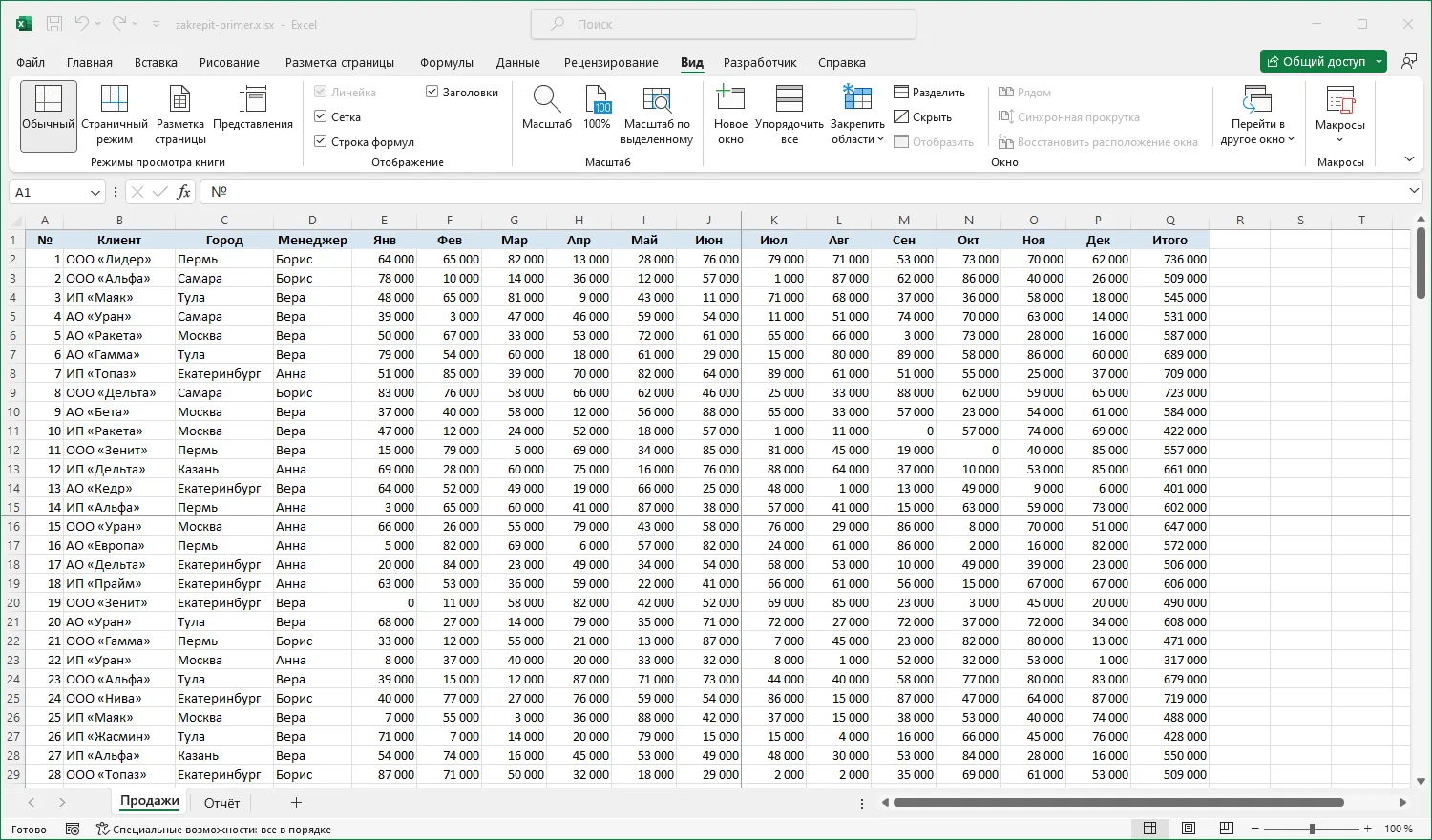Click the Normal view icon in status bar
This screenshot has height=840, width=1432.
click(1150, 829)
